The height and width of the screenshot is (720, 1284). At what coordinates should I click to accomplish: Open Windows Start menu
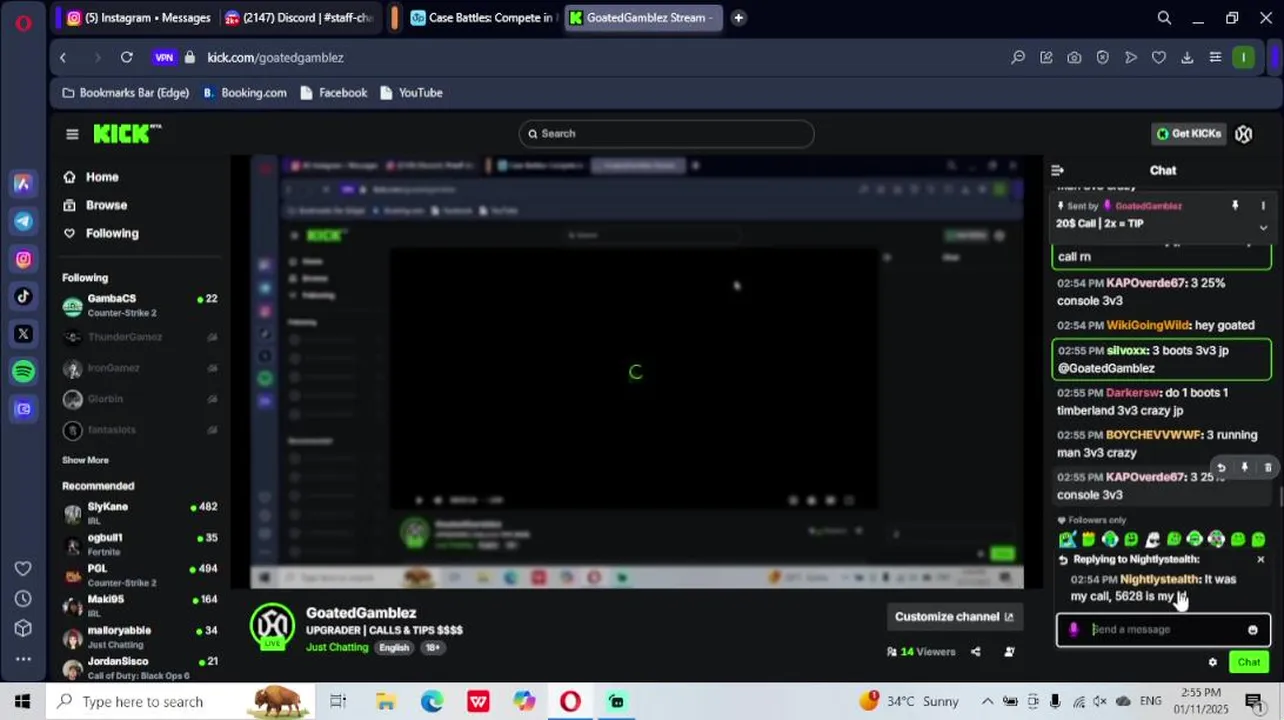click(22, 701)
